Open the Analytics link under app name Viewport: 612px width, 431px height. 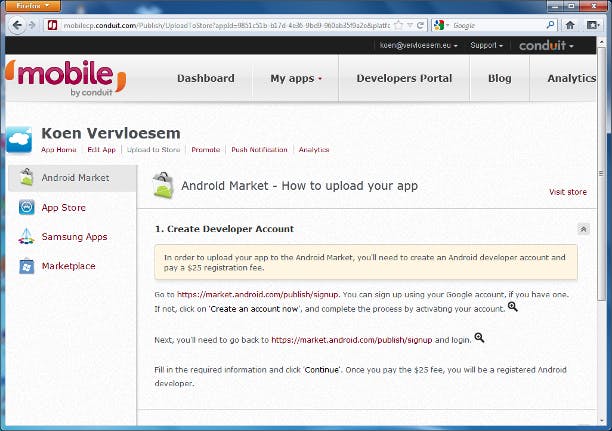(314, 150)
